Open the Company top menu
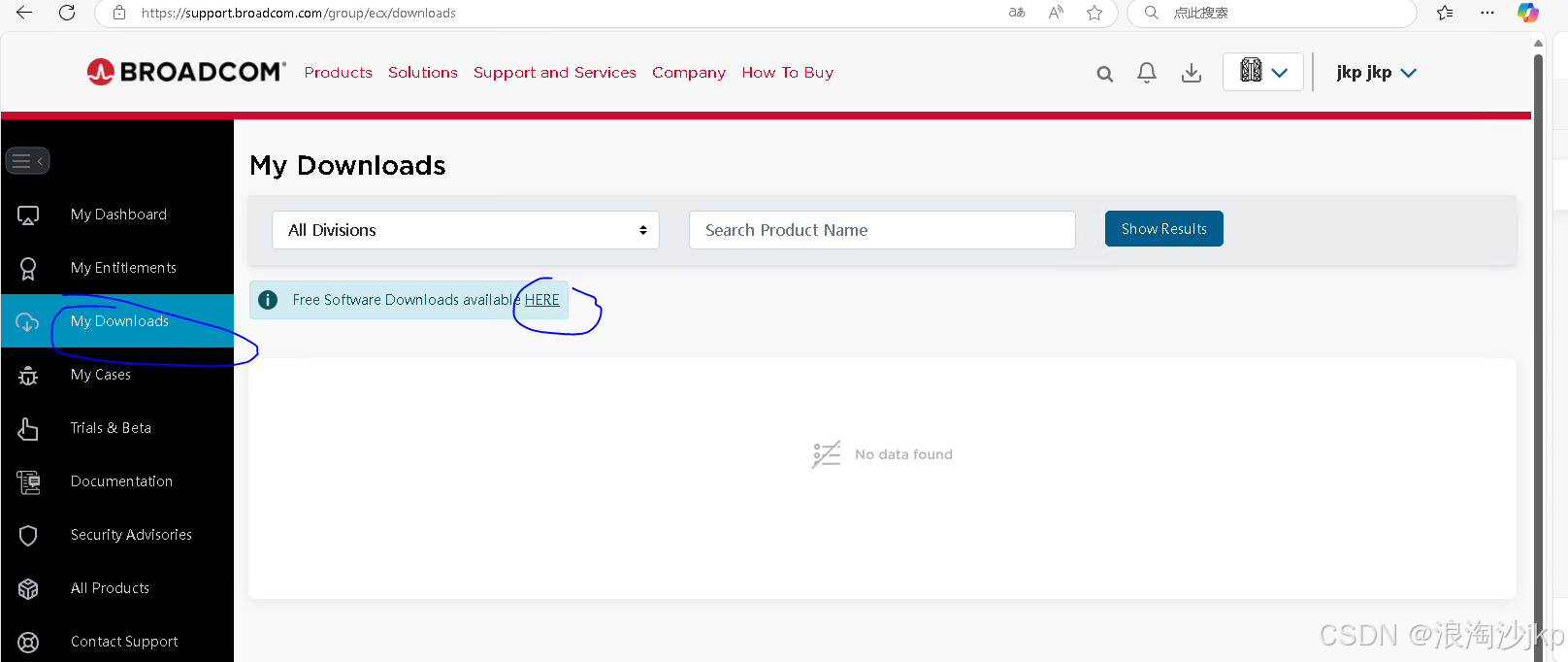The width and height of the screenshot is (1568, 662). tap(689, 73)
